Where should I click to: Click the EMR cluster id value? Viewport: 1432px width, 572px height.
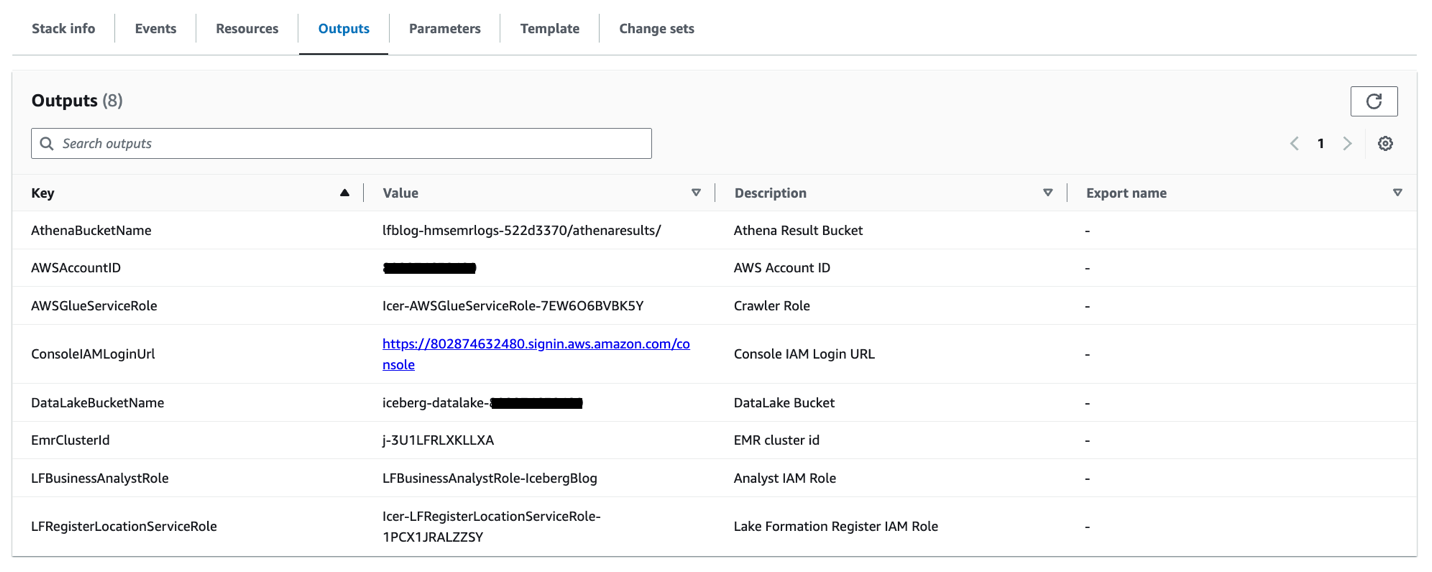[x=438, y=440]
